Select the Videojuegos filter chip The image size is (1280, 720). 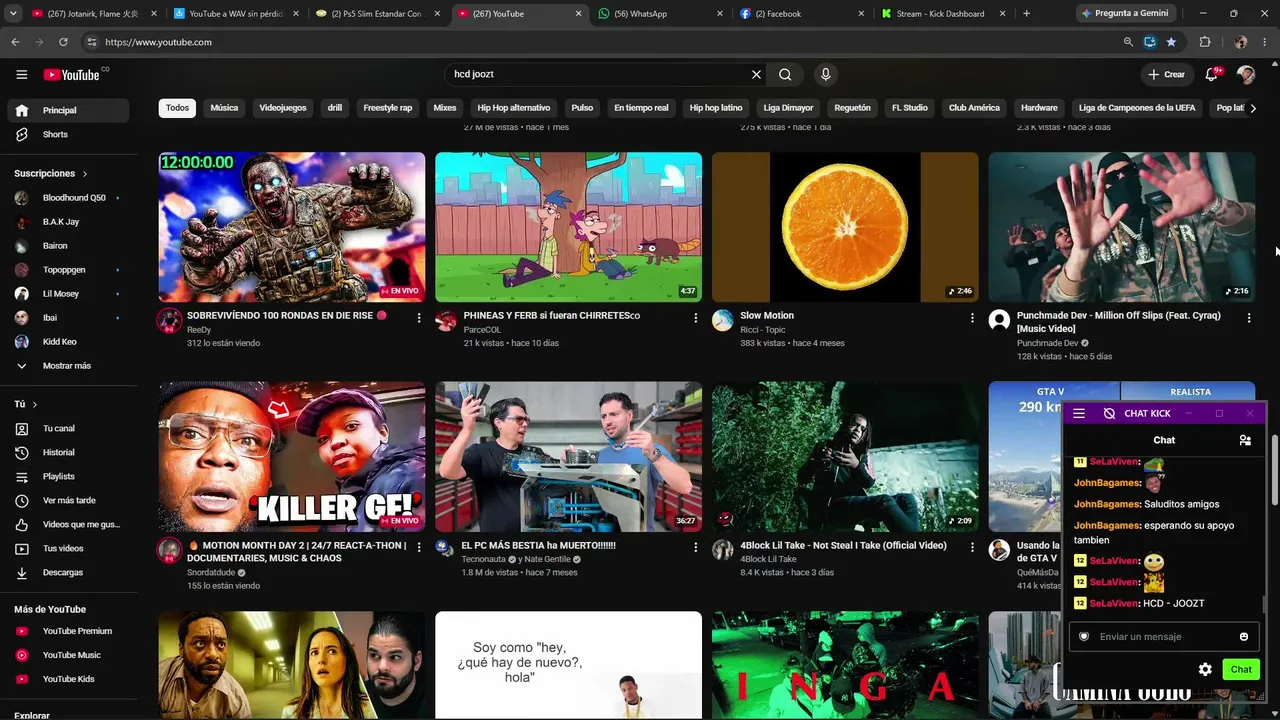[x=283, y=108]
